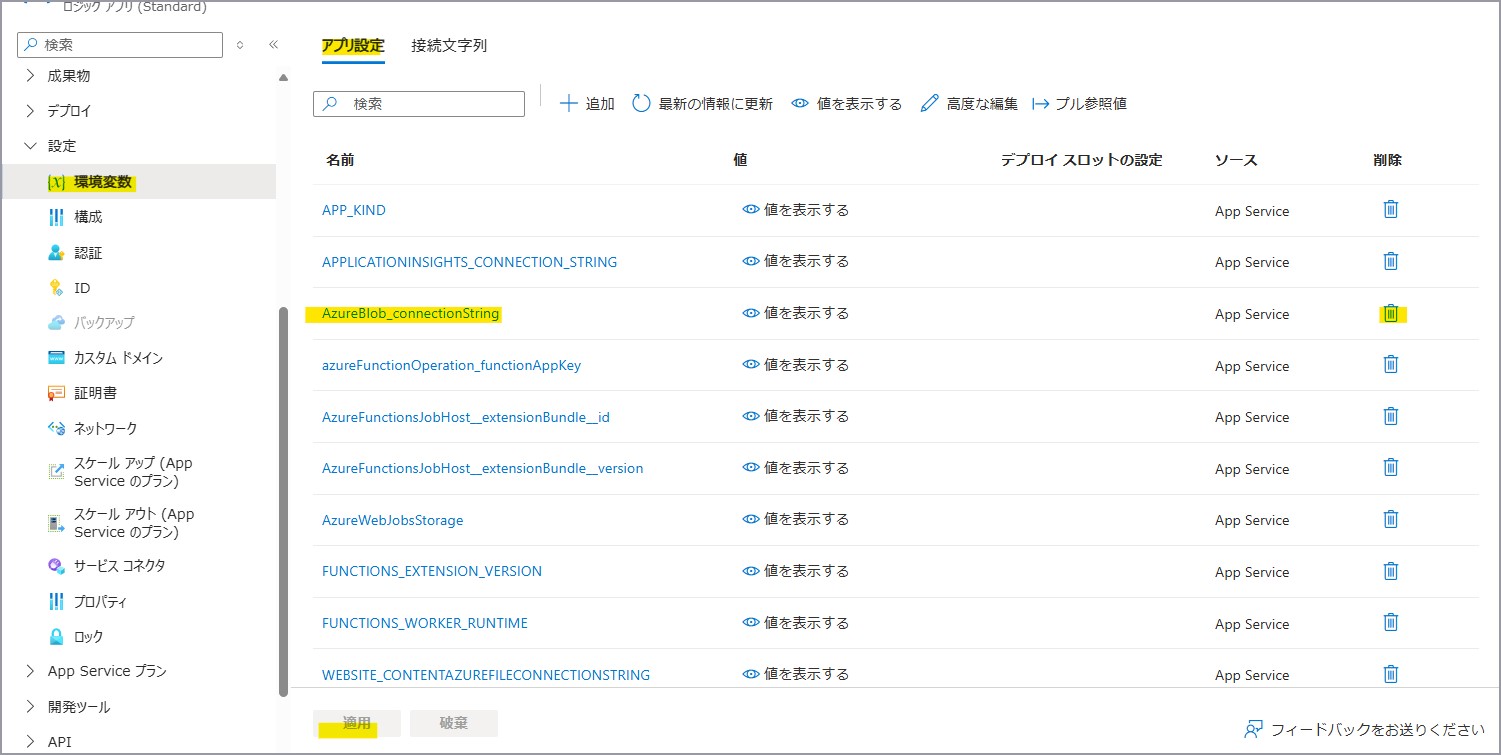The width and height of the screenshot is (1501, 755).
Task: Expand 成果物 section in sidebar
Action: click(x=30, y=76)
